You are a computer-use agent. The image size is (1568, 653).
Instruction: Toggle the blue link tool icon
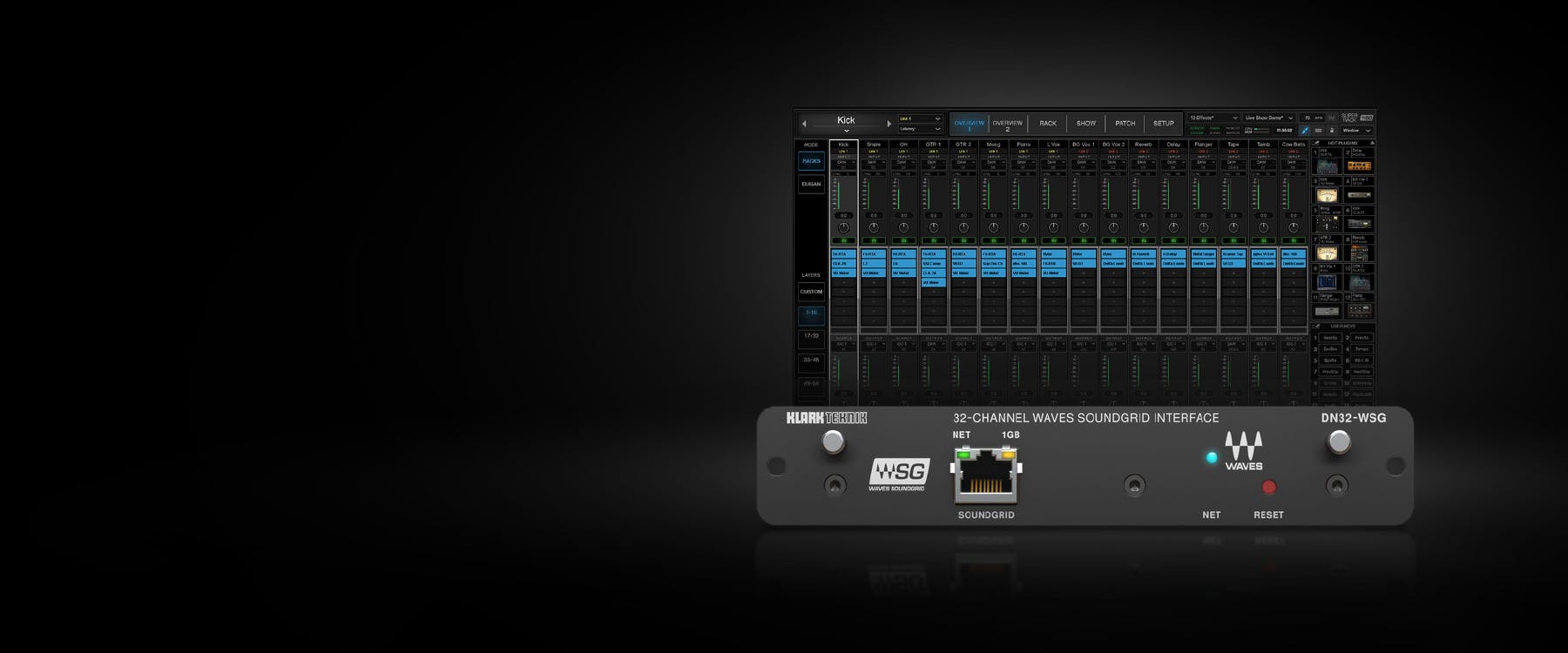tap(1305, 131)
